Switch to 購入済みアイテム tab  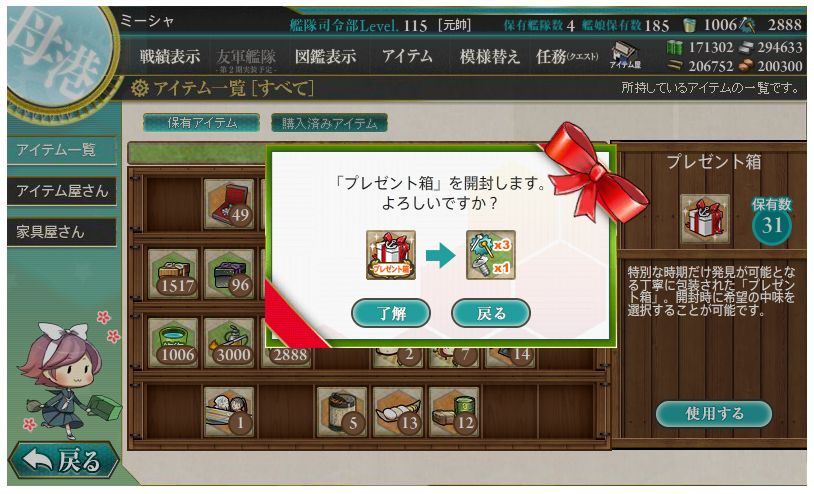coord(329,123)
